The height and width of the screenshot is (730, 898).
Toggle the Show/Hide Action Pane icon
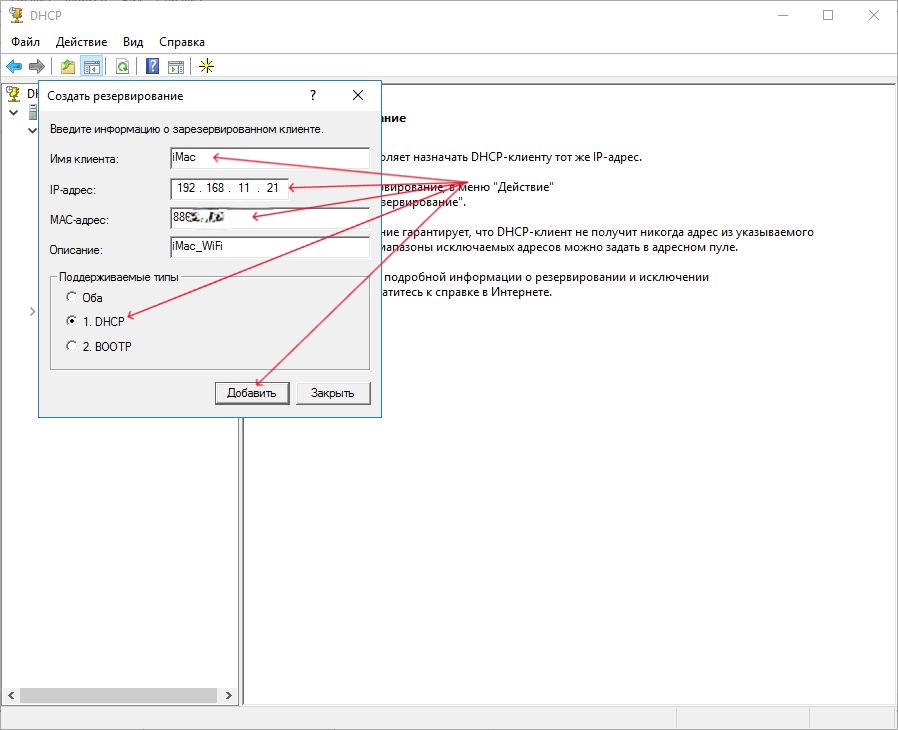point(176,67)
